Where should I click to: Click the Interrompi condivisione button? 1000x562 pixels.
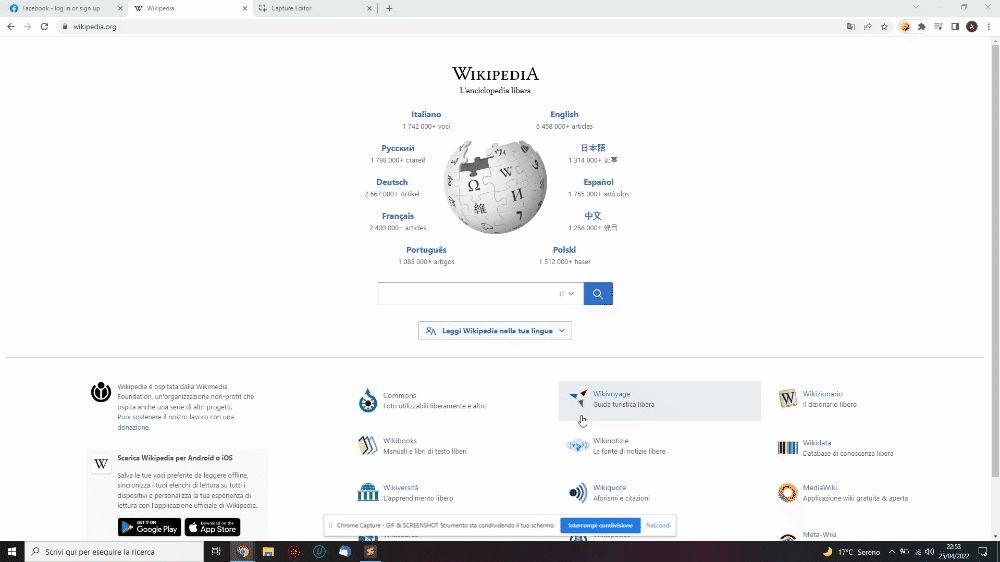click(600, 526)
